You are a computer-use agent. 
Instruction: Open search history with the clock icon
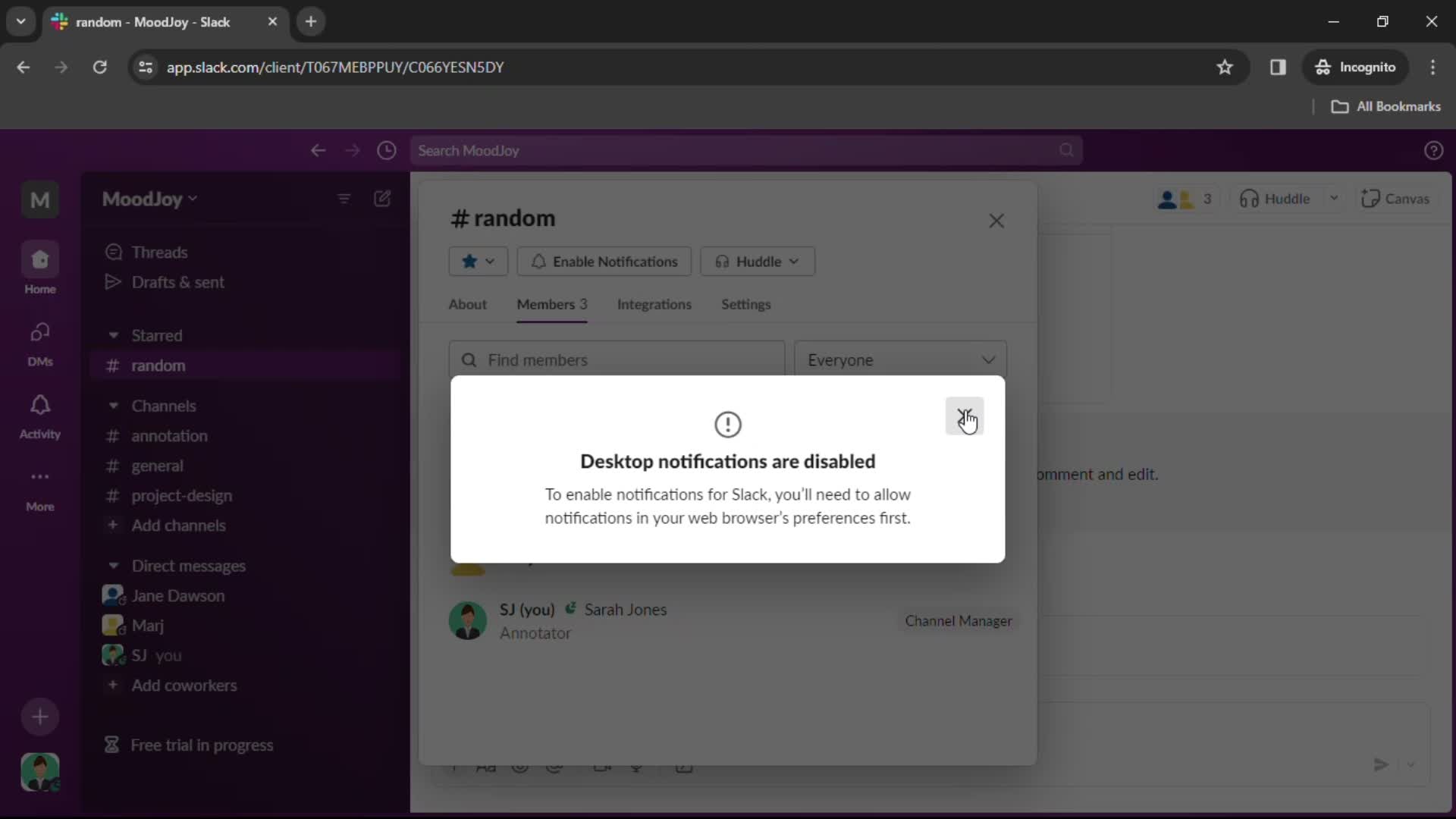tap(387, 150)
